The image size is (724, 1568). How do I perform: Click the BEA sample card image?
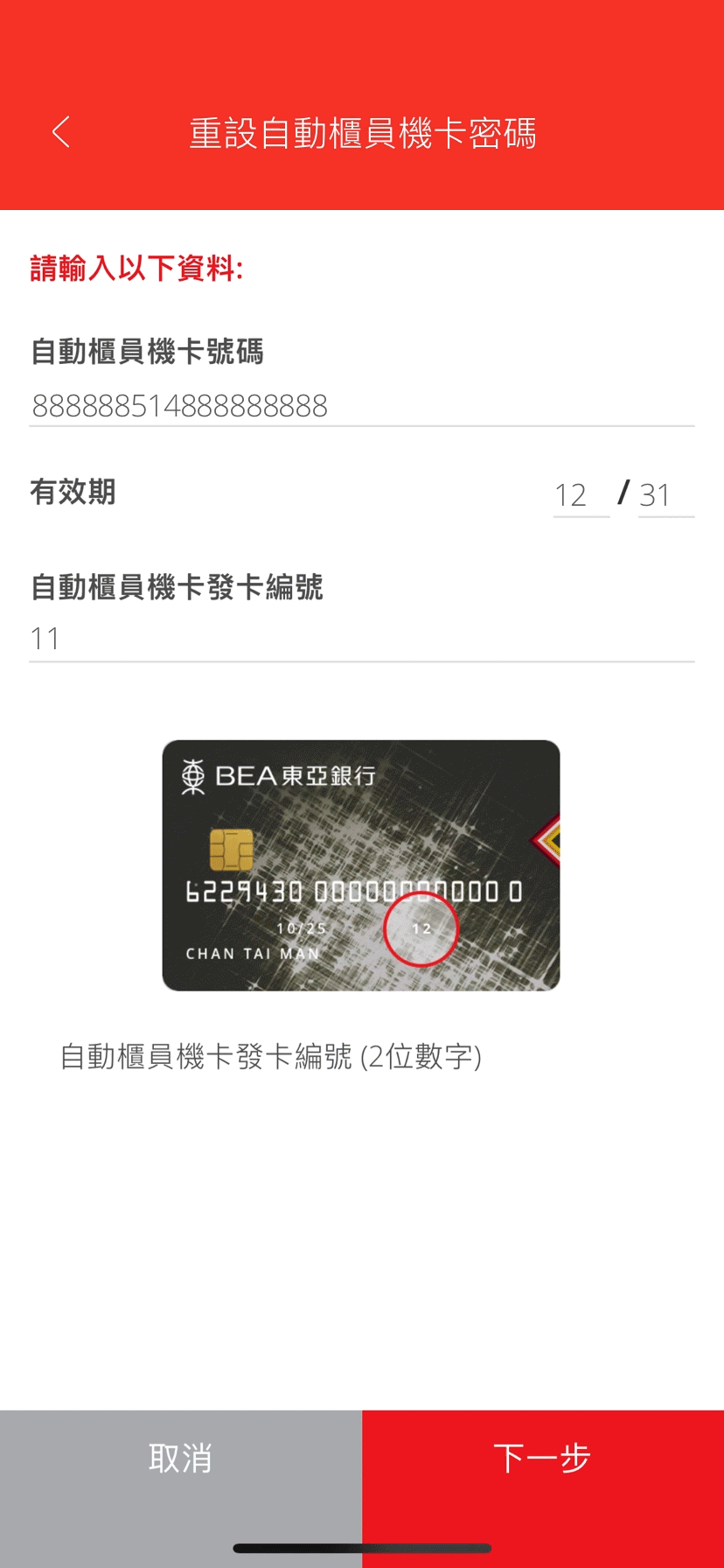361,865
